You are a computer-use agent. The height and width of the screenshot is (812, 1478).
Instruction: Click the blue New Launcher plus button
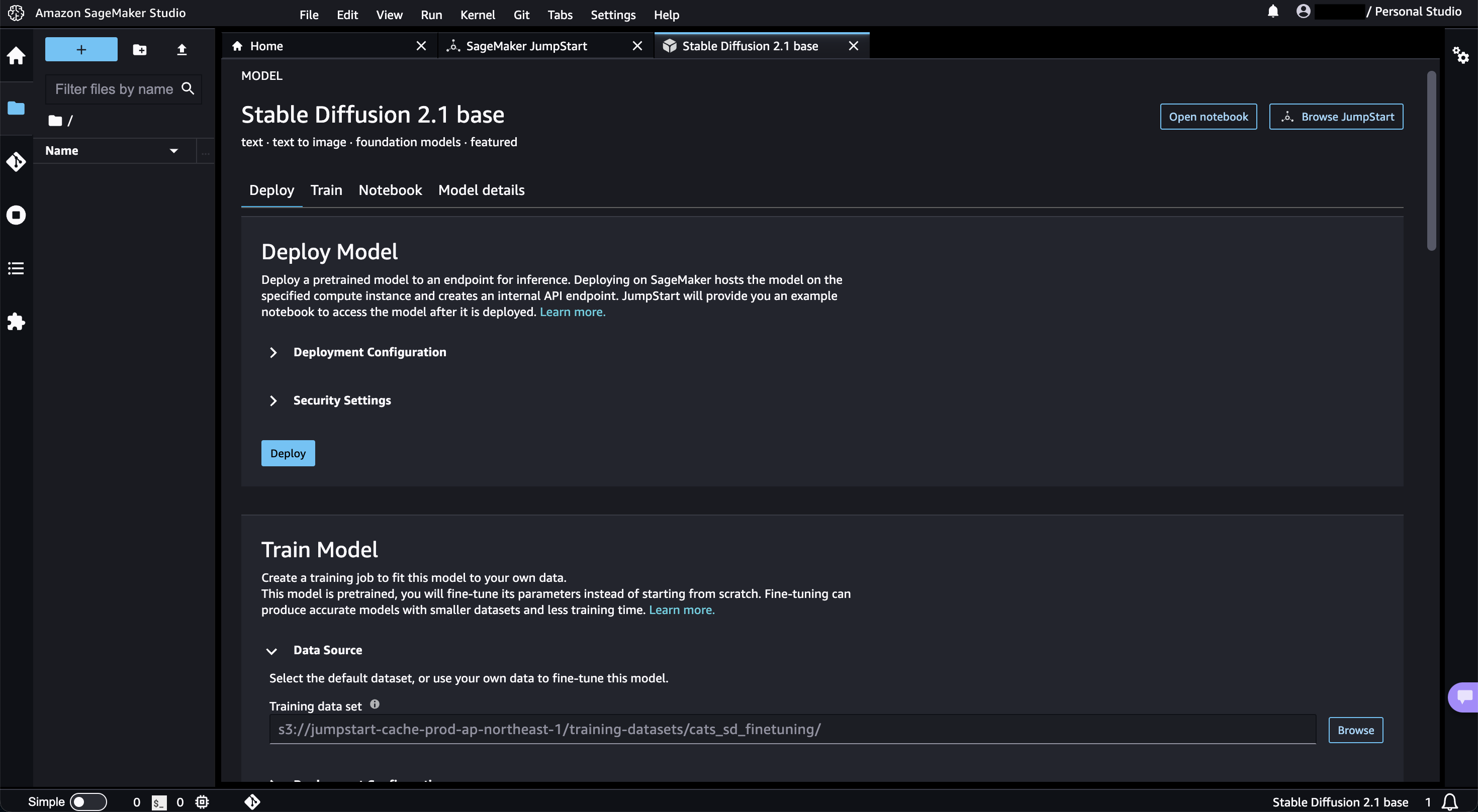point(81,49)
